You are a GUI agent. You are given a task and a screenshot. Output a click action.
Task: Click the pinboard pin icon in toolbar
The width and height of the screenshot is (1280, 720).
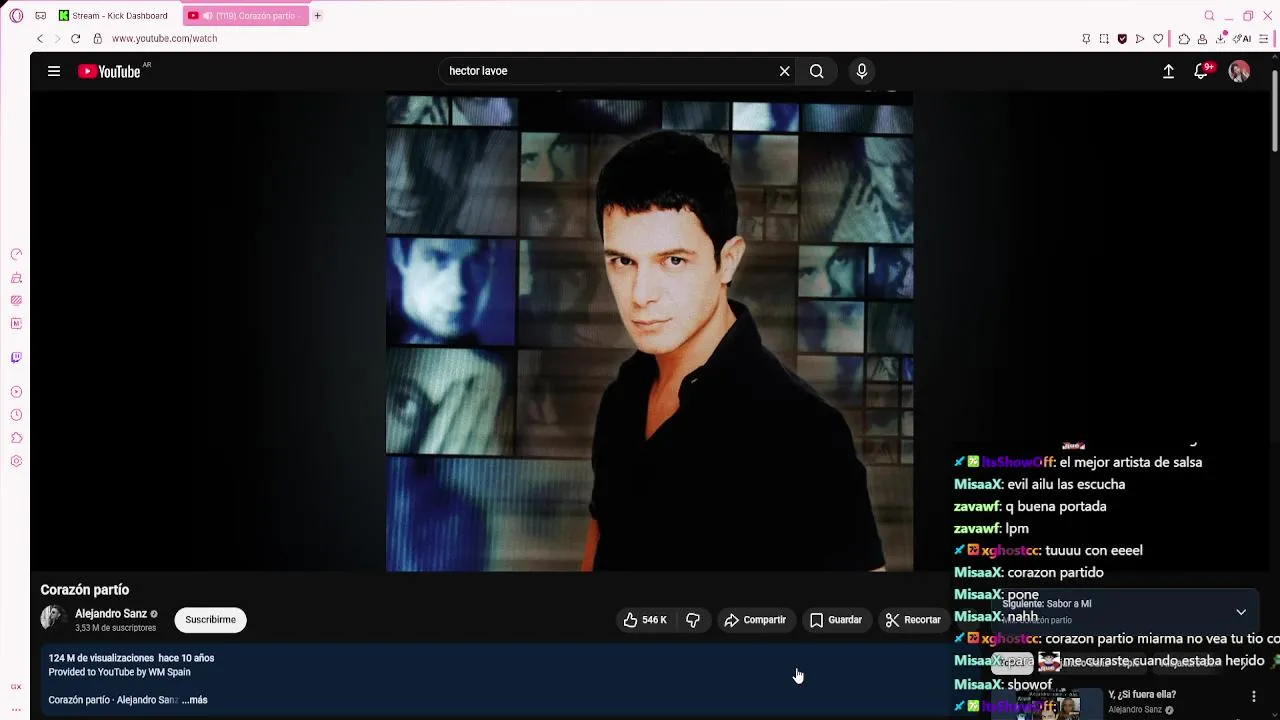coord(1086,39)
